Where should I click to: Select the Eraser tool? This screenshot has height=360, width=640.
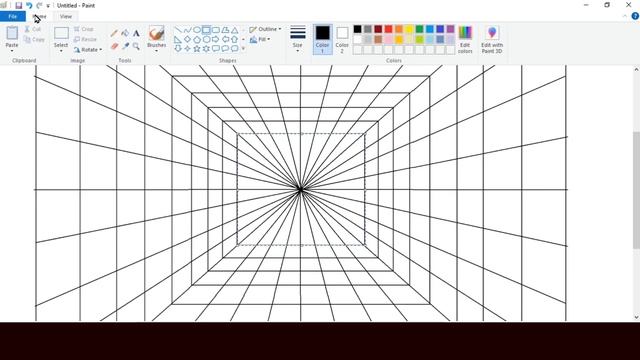tap(114, 46)
